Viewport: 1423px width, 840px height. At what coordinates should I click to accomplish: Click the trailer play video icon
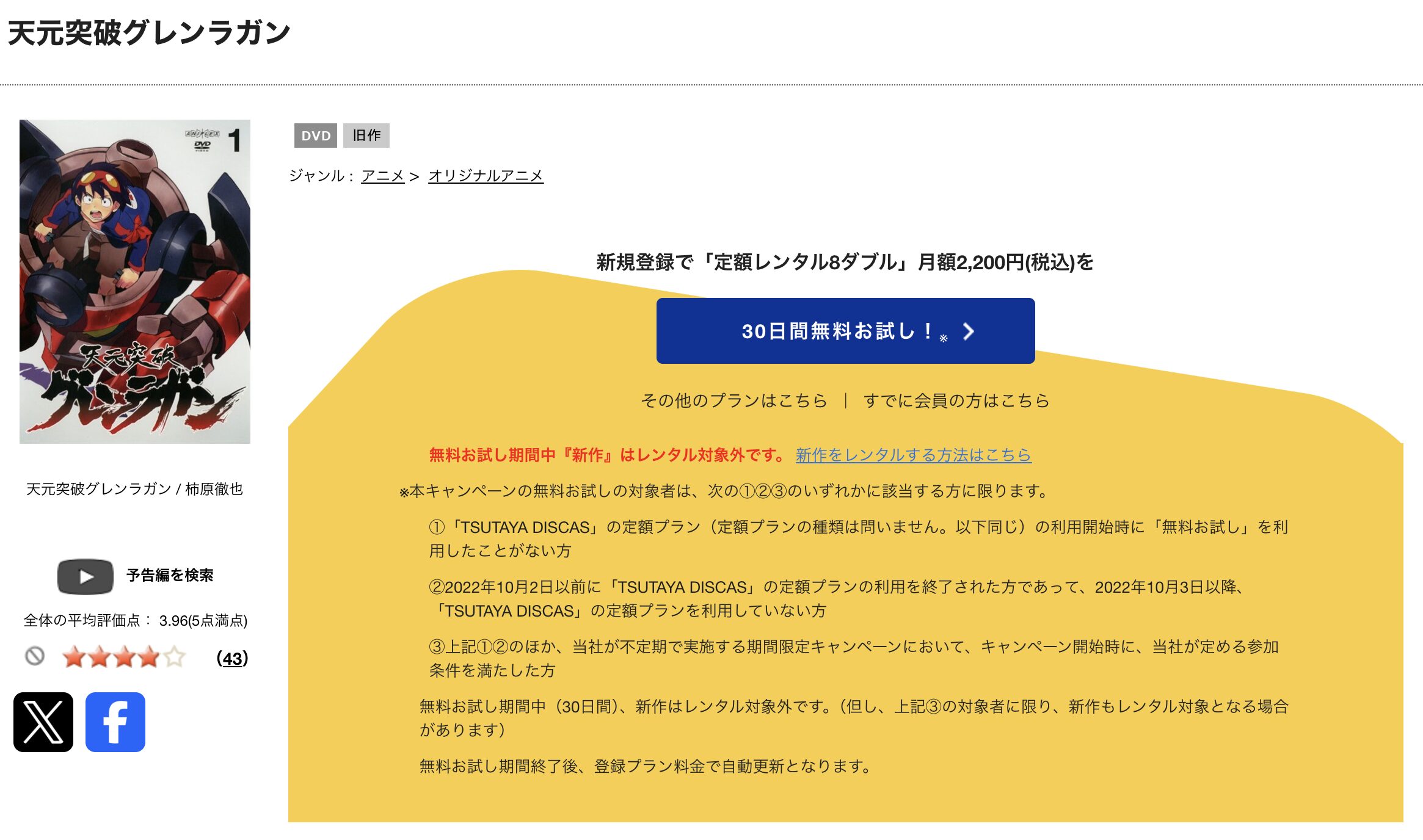tap(86, 576)
